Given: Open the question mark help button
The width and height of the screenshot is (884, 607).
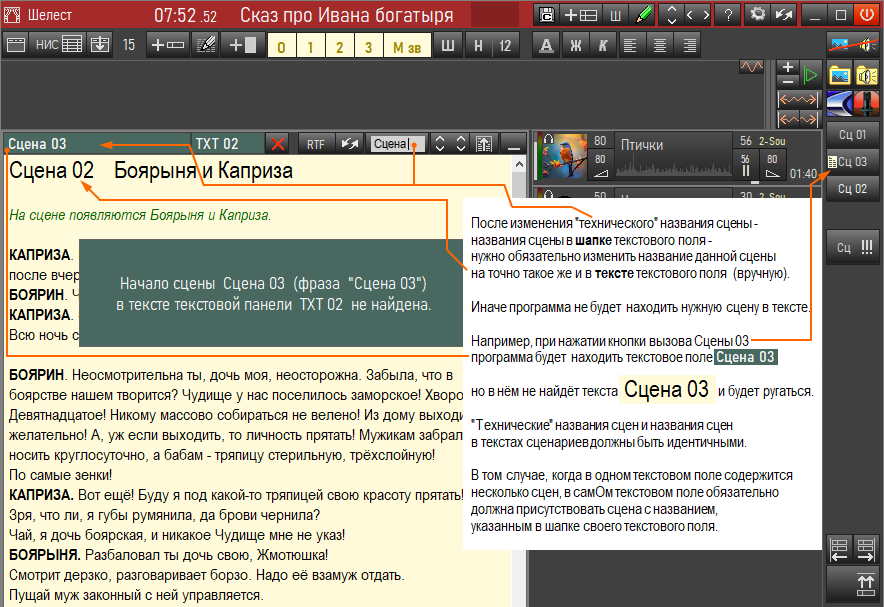Looking at the screenshot, I should click(x=728, y=15).
